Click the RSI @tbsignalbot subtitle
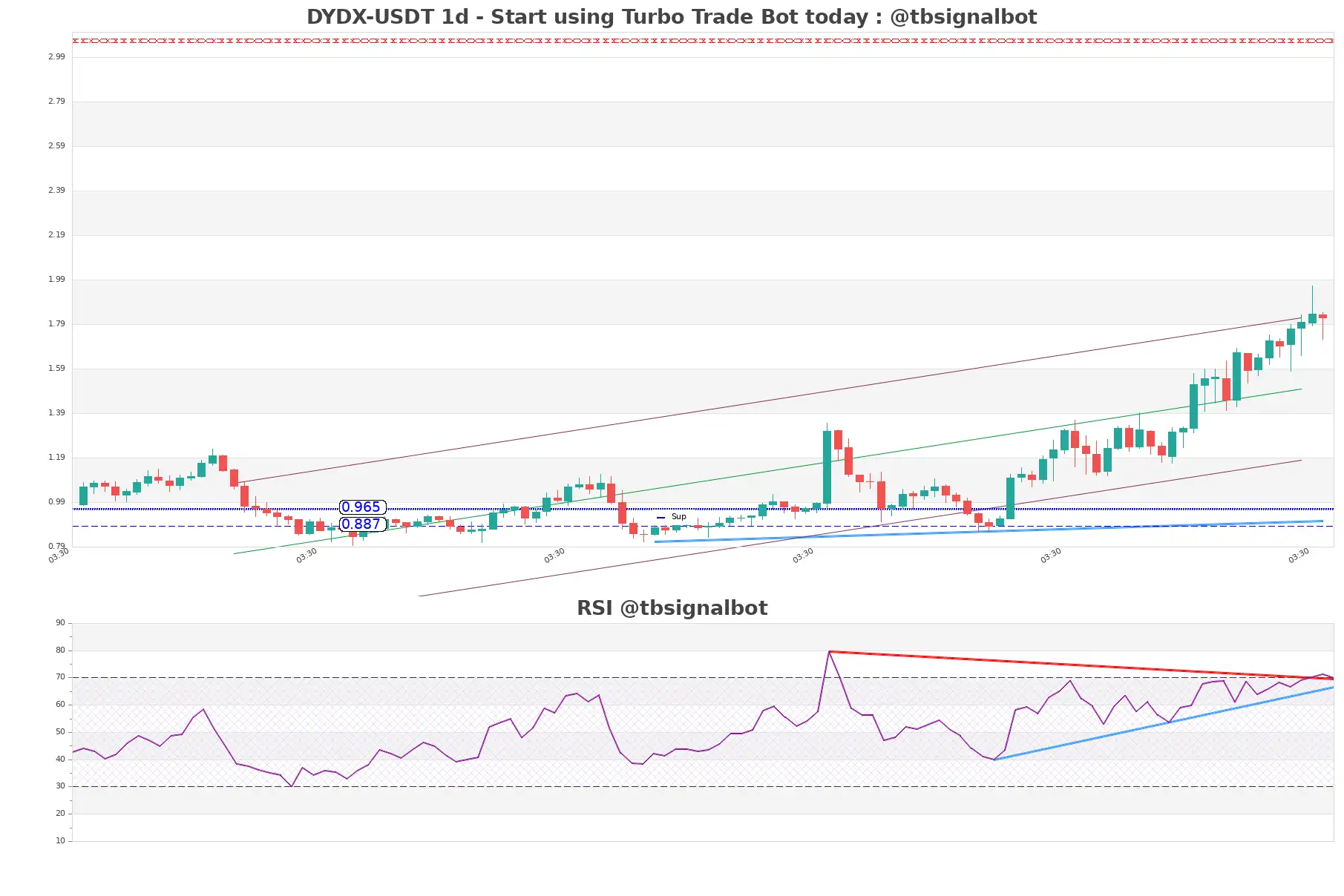 coord(672,608)
